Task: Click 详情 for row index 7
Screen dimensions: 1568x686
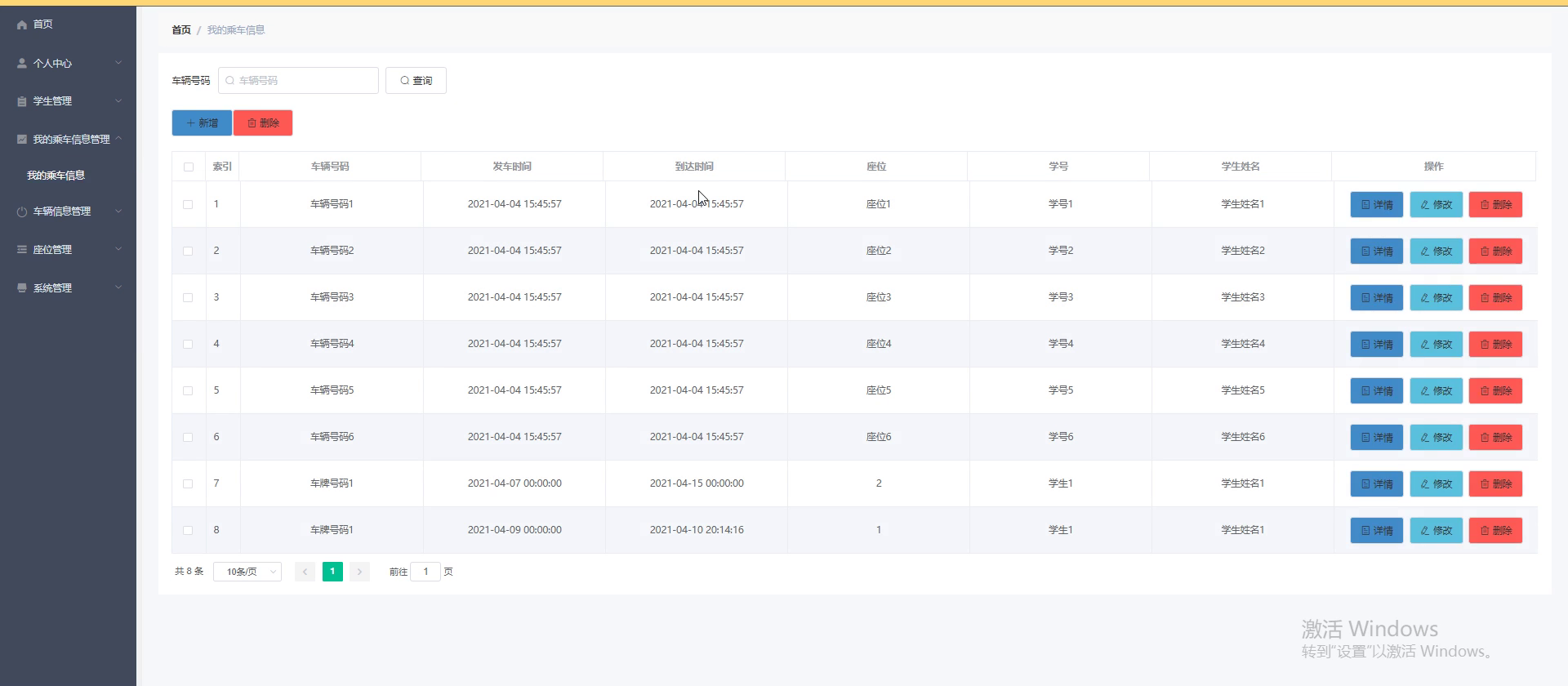Action: (x=1377, y=484)
